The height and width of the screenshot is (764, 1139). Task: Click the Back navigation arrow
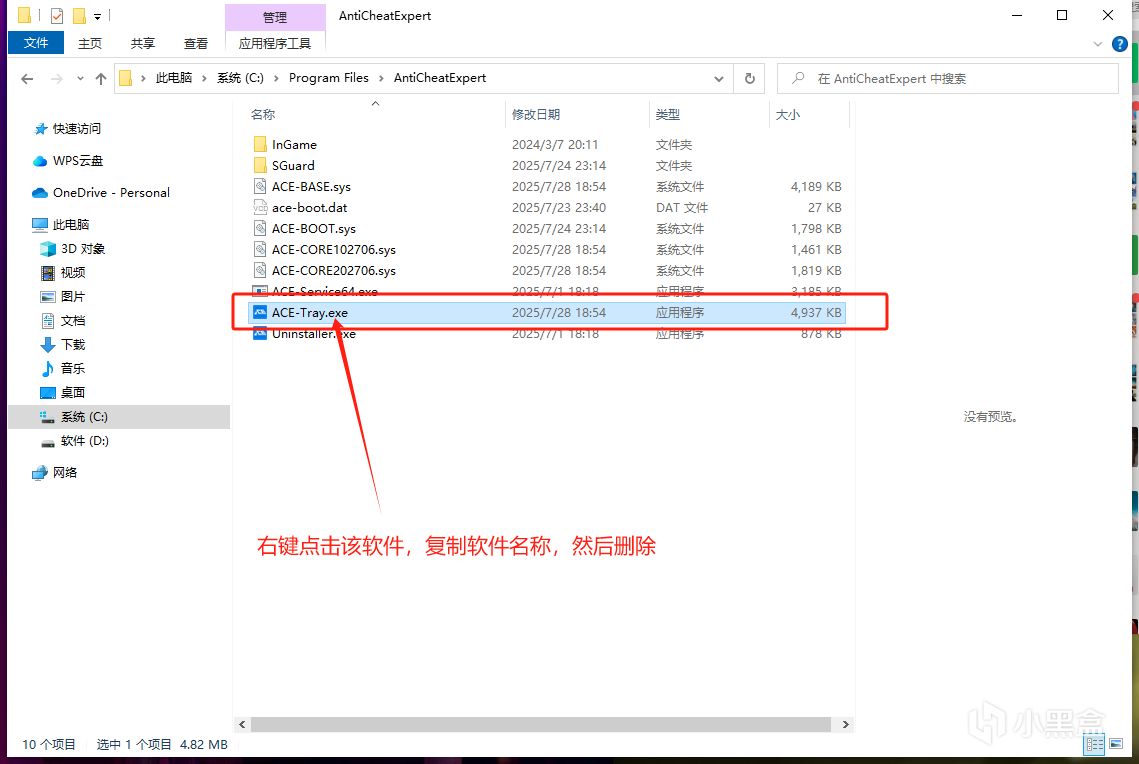point(28,78)
